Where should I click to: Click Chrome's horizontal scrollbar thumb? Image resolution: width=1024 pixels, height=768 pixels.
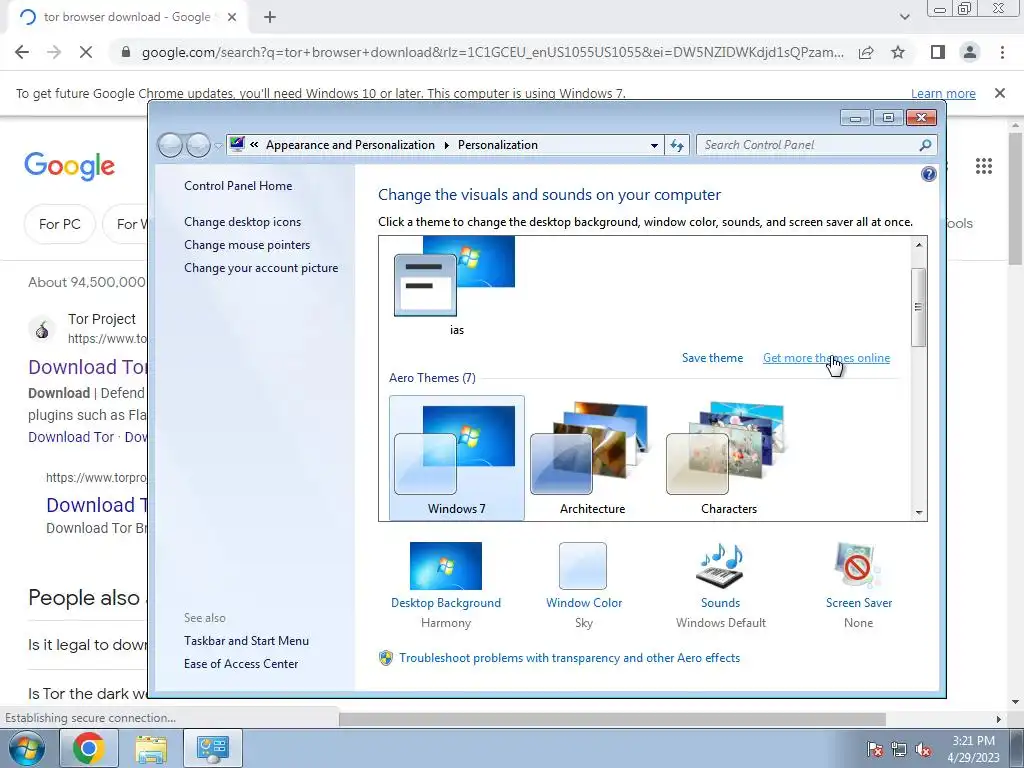tap(612, 718)
